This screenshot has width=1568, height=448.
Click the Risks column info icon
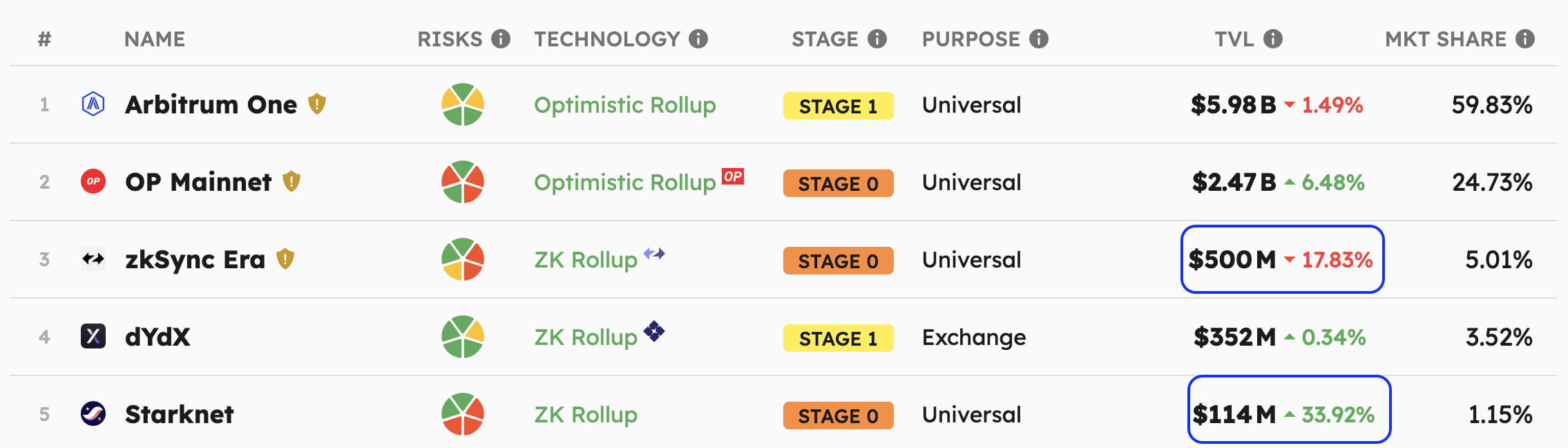(501, 39)
